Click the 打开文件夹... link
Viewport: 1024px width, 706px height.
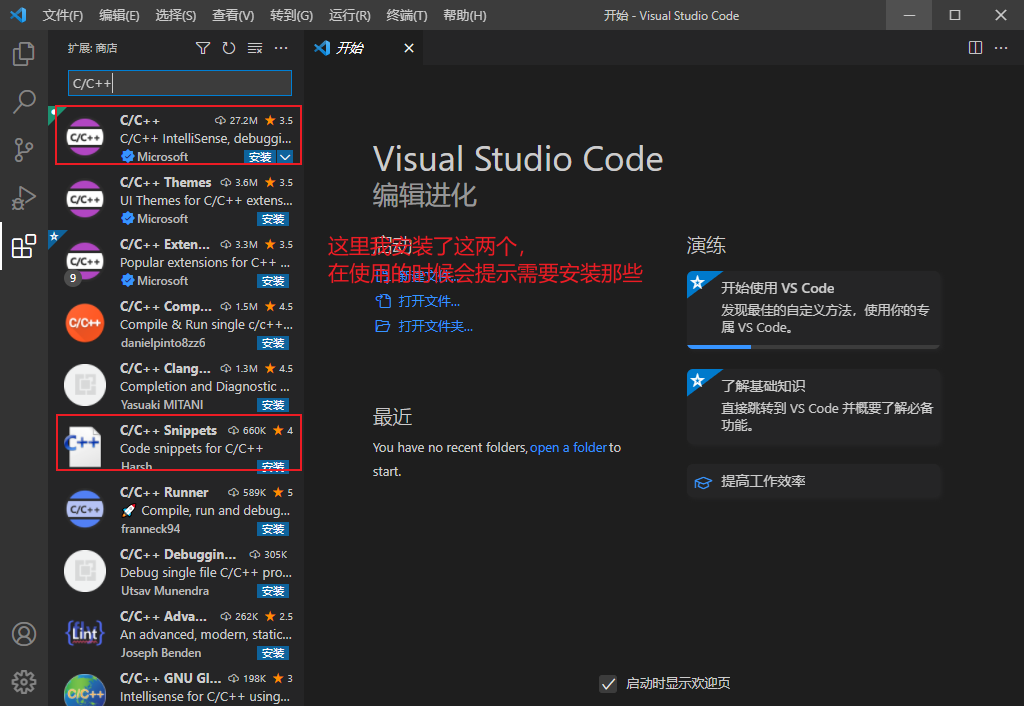click(x=436, y=326)
